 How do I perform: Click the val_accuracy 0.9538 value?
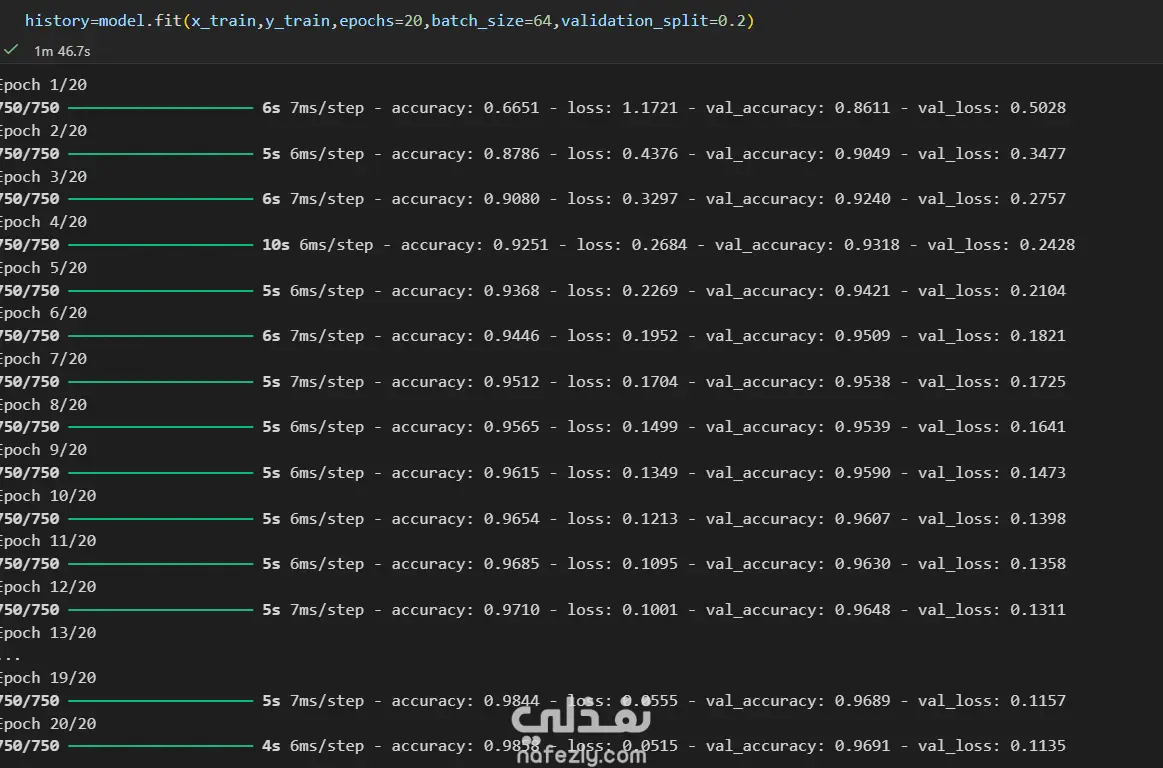point(862,382)
